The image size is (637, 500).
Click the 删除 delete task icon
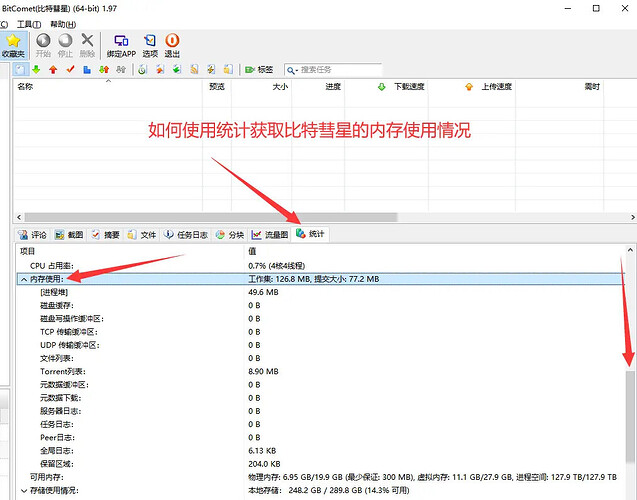pos(87,44)
